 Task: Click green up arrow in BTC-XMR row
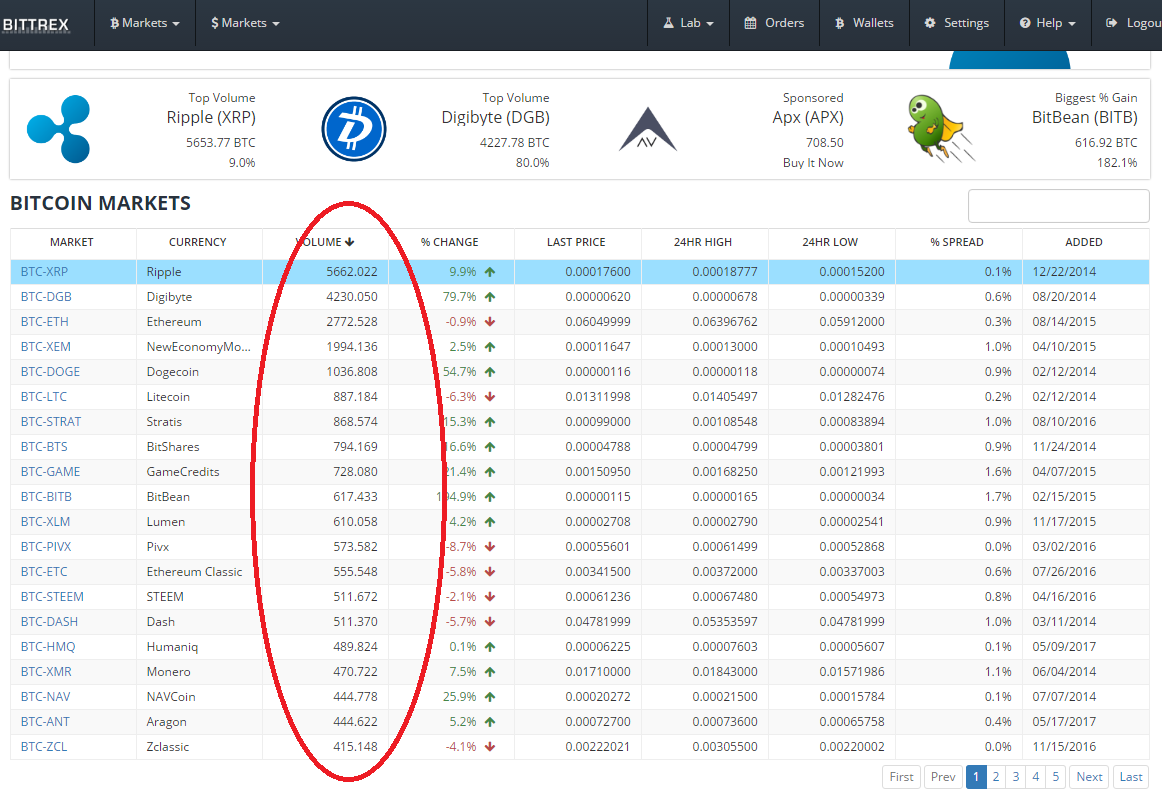click(x=490, y=672)
